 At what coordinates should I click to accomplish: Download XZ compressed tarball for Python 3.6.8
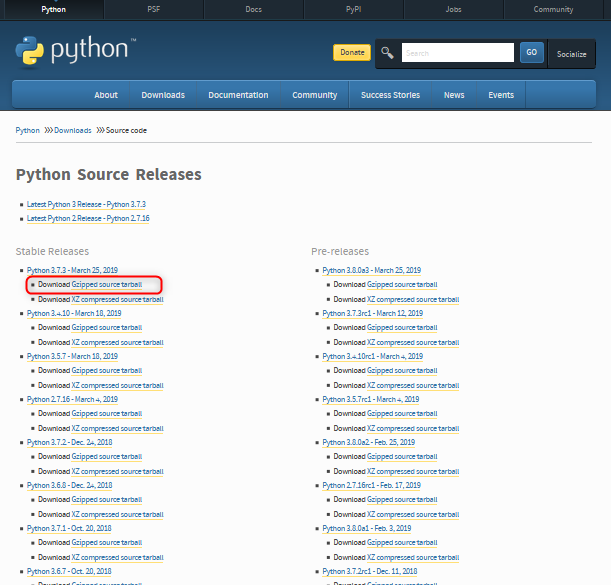[117, 514]
